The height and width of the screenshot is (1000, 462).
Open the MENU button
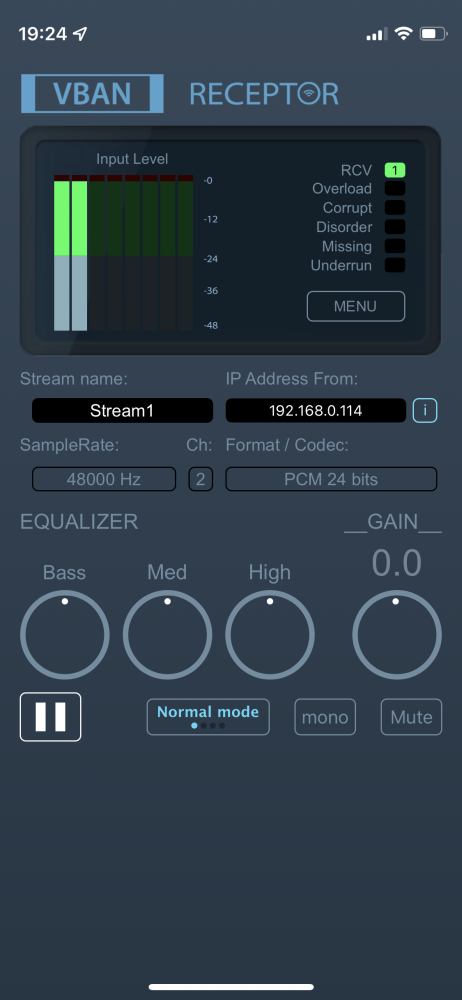[x=355, y=306]
